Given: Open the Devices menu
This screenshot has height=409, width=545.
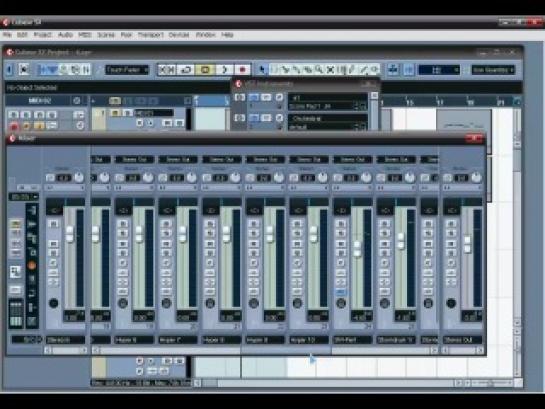Looking at the screenshot, I should pyautogui.click(x=179, y=35).
